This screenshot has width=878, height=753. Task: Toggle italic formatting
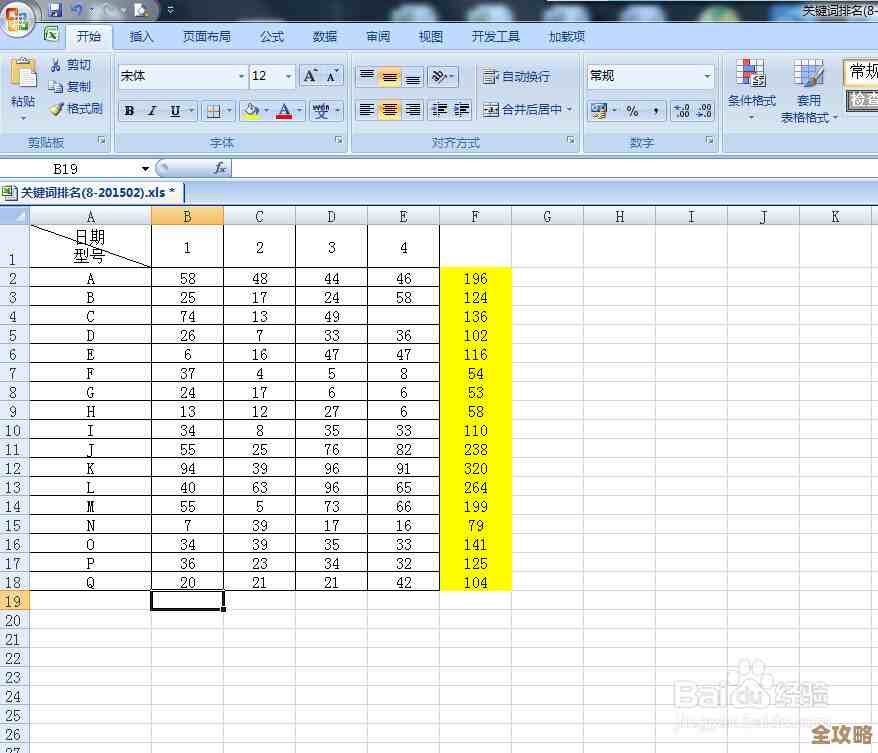153,111
